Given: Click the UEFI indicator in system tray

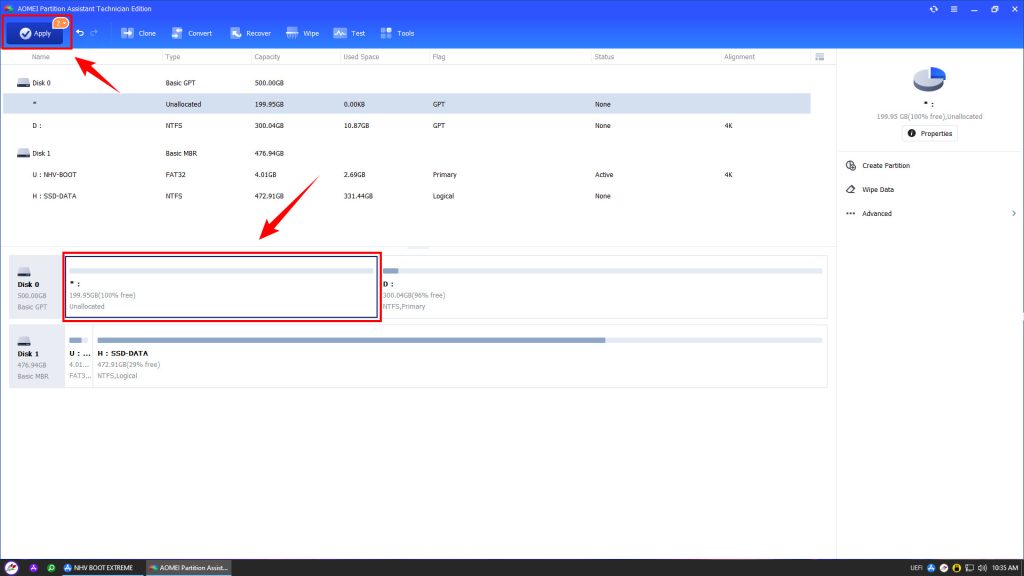Looking at the screenshot, I should tap(916, 568).
